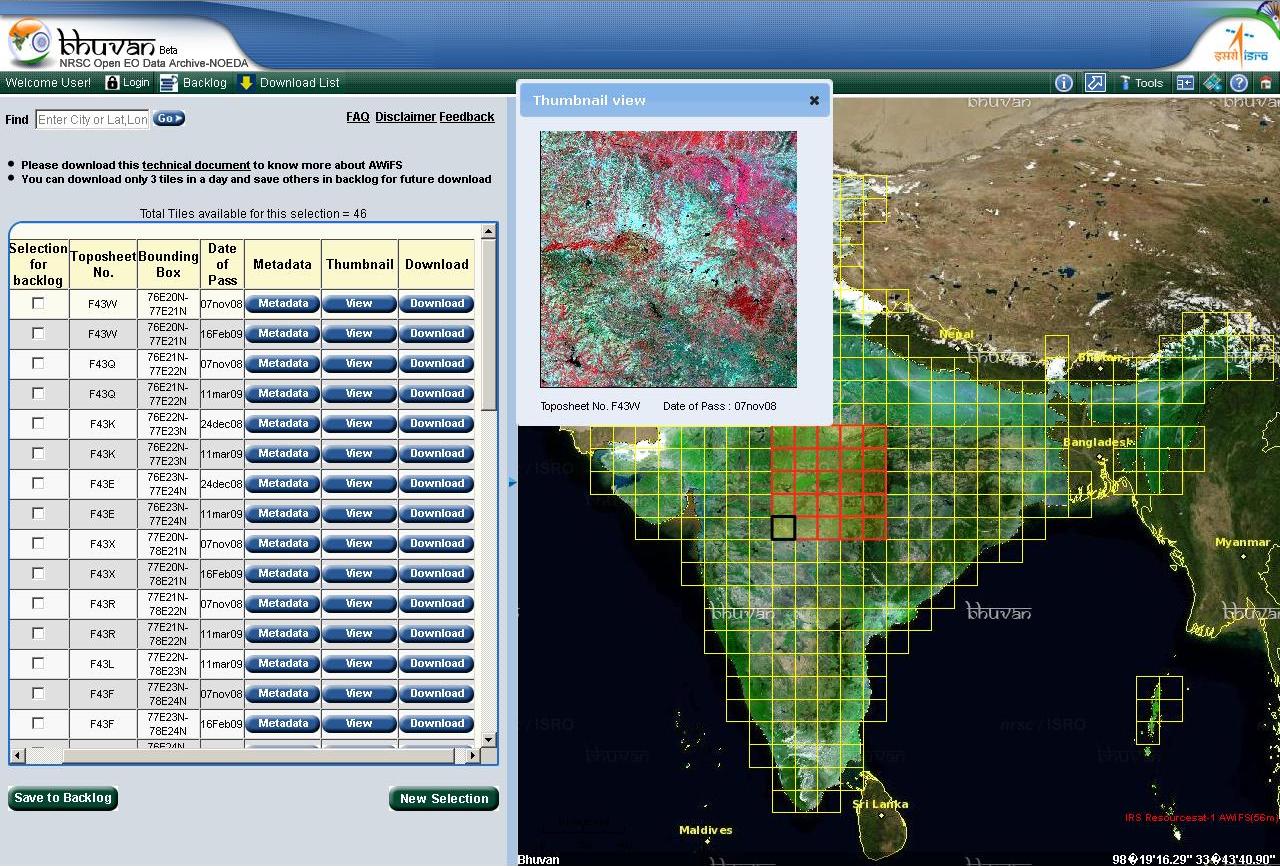1280x866 pixels.
Task: Click the Toposheet No. column header
Action: [x=102, y=264]
